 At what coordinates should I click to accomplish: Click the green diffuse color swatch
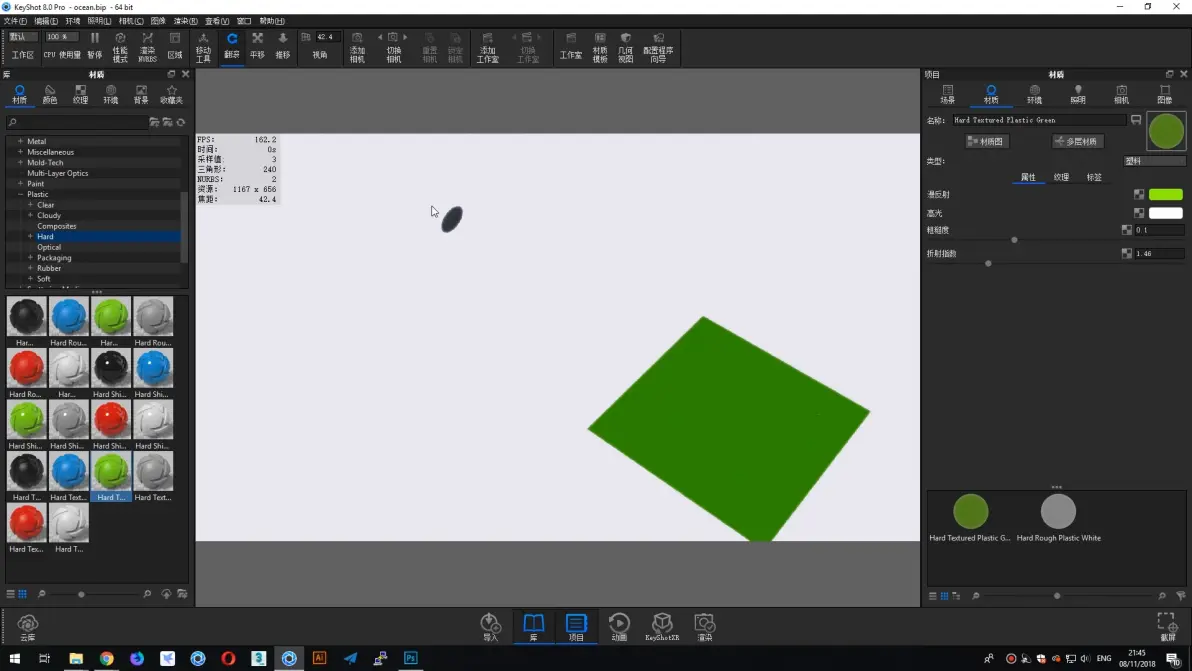(x=1165, y=195)
